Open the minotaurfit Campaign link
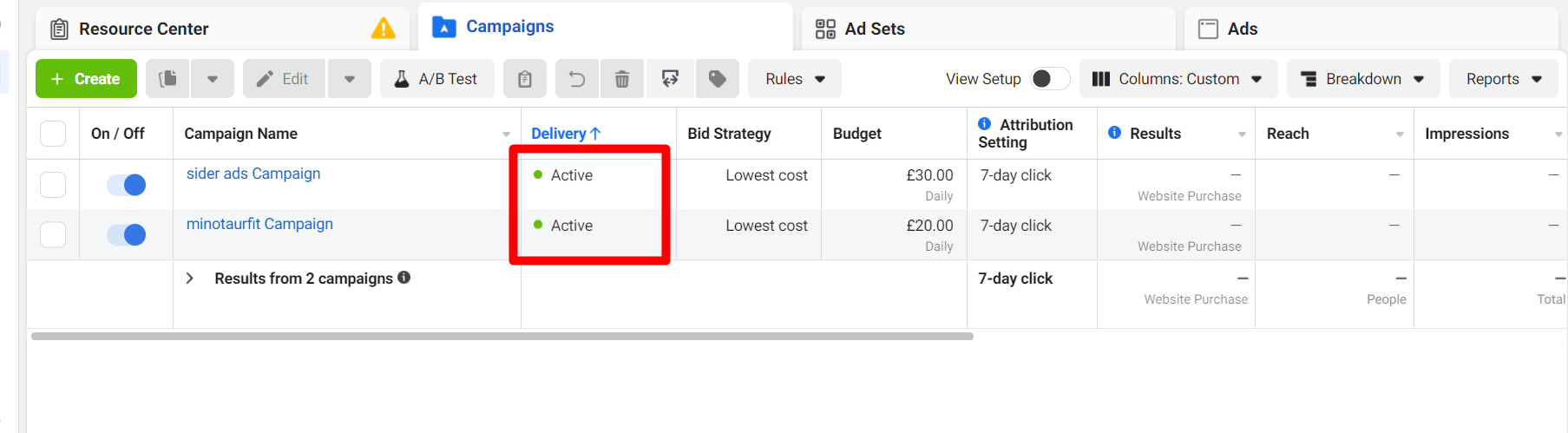1568x433 pixels. click(x=259, y=224)
